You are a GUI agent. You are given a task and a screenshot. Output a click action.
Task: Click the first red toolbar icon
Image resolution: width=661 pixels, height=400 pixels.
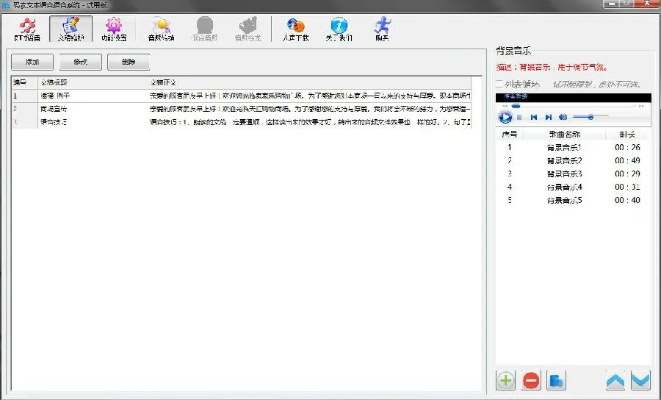(27, 28)
